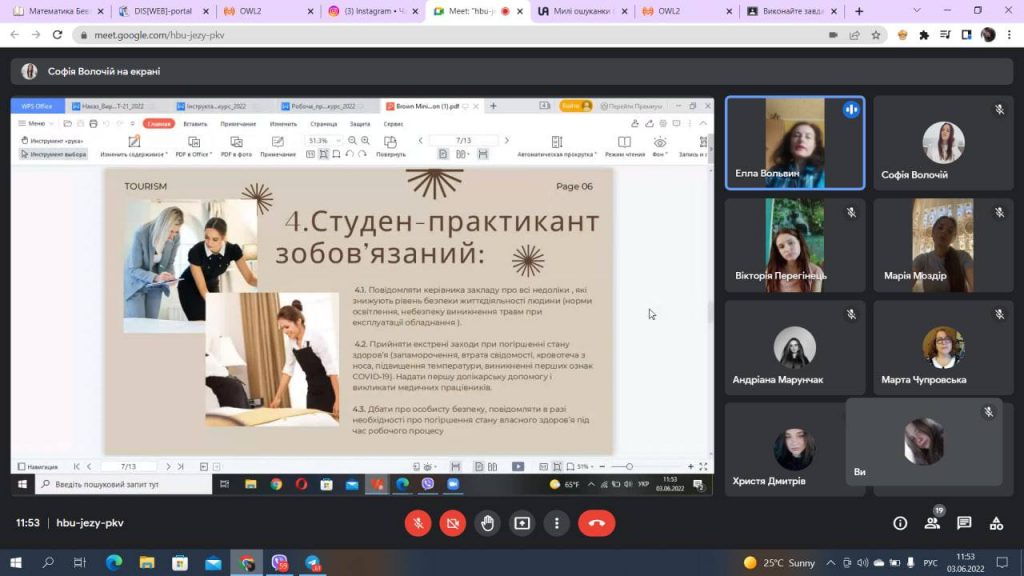The image size is (1024, 576).
Task: Select Елла Вольвин video tile
Action: pyautogui.click(x=794, y=143)
